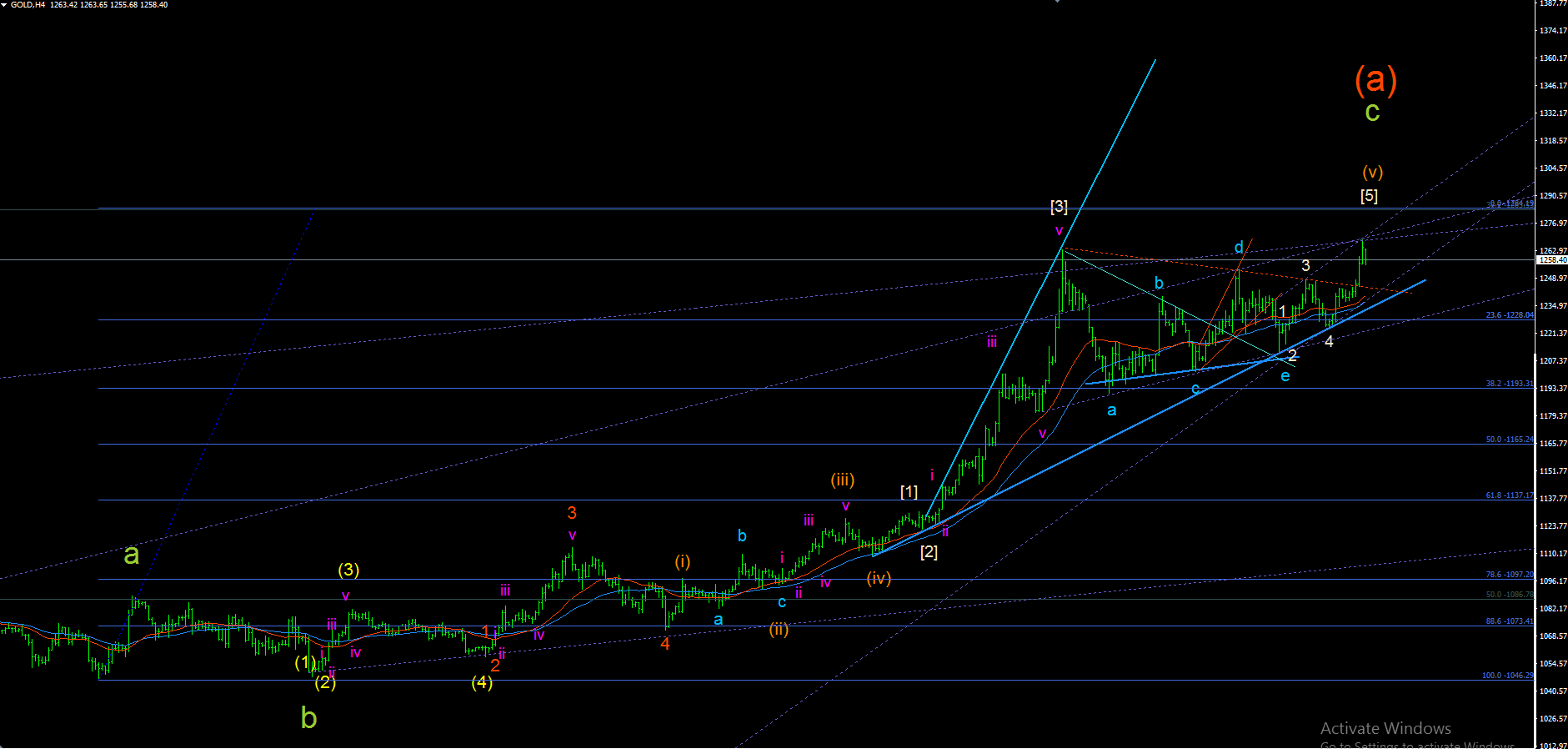Screen dimensions: 1568x749
Task: Select the grey 50.0 -1086.78 Fibonacci label
Action: 1509,595
